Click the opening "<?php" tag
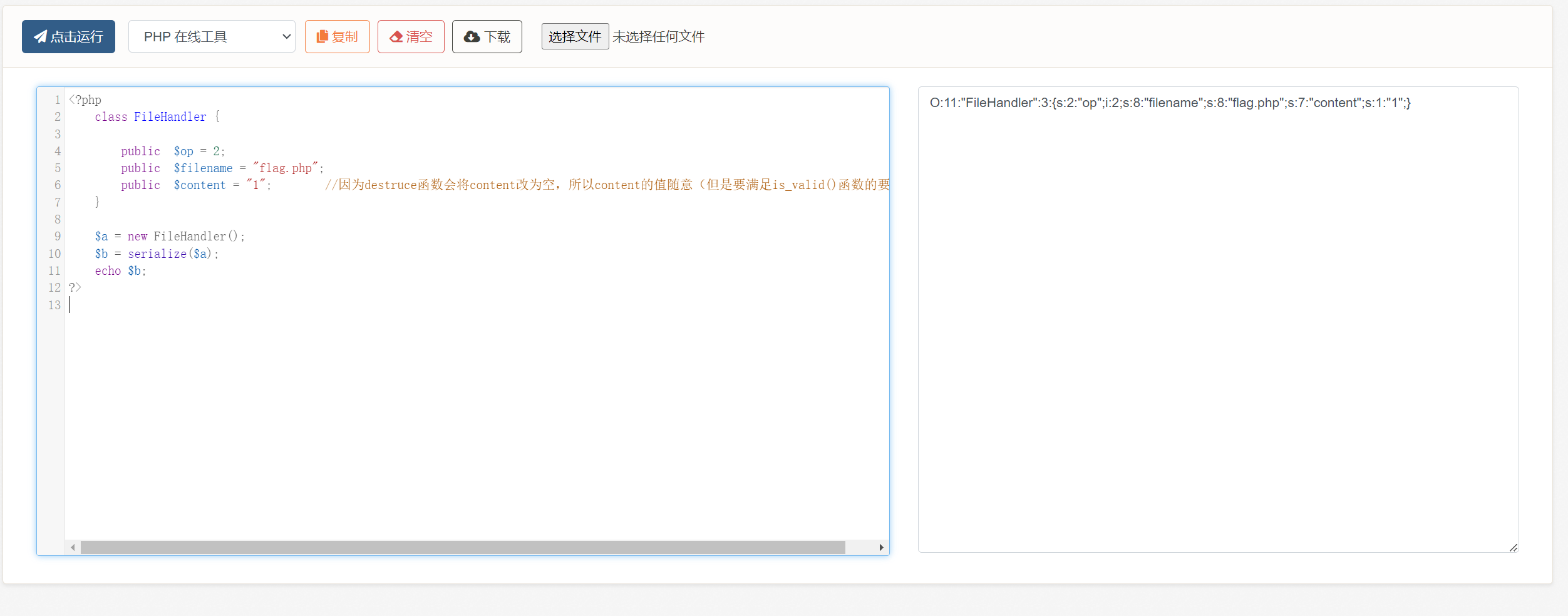 (85, 100)
